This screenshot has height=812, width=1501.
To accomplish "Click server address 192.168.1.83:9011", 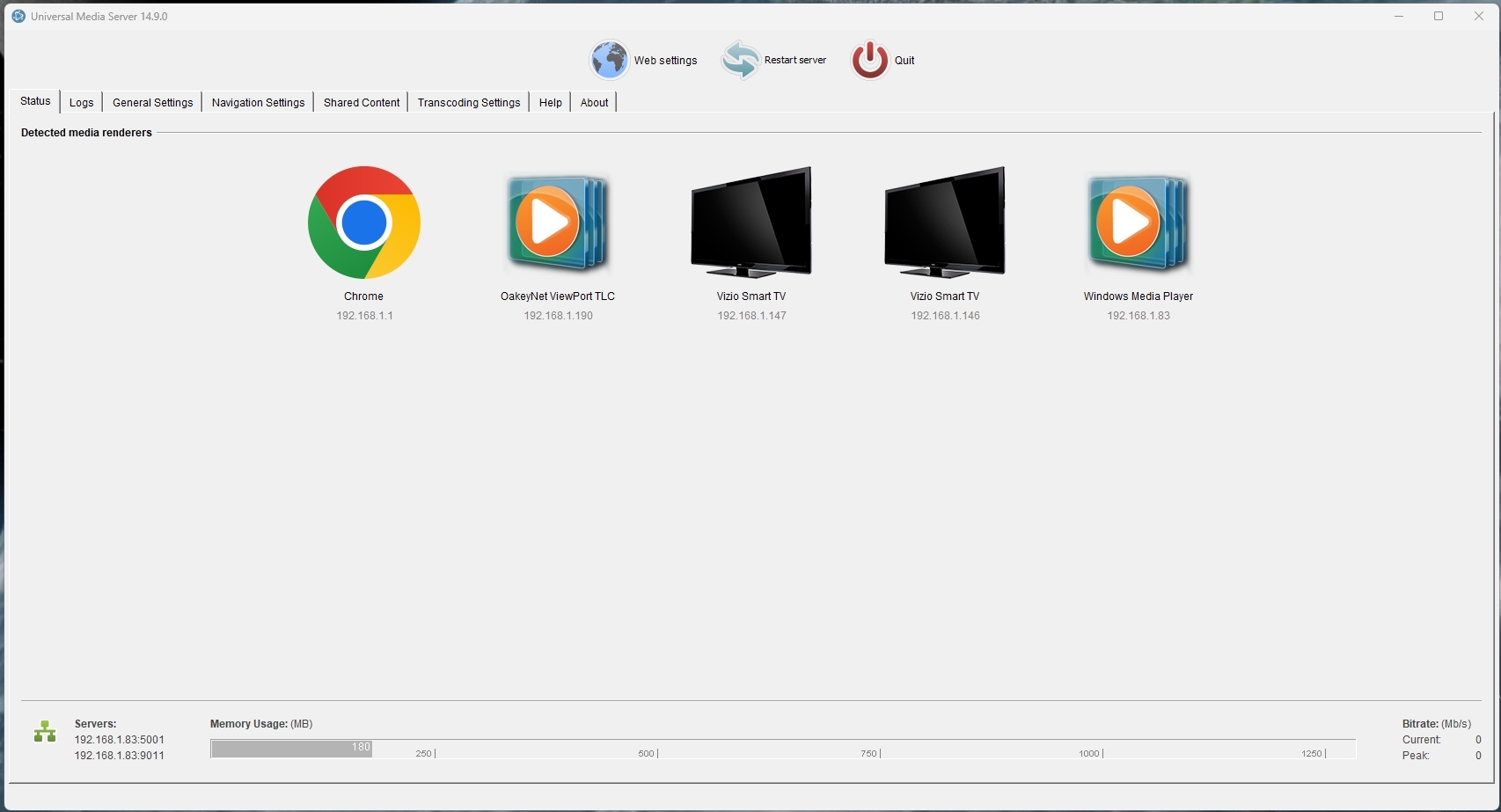I will click(x=120, y=756).
